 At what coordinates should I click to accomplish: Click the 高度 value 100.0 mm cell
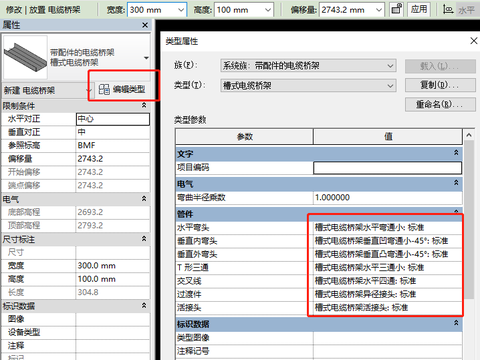(113, 279)
